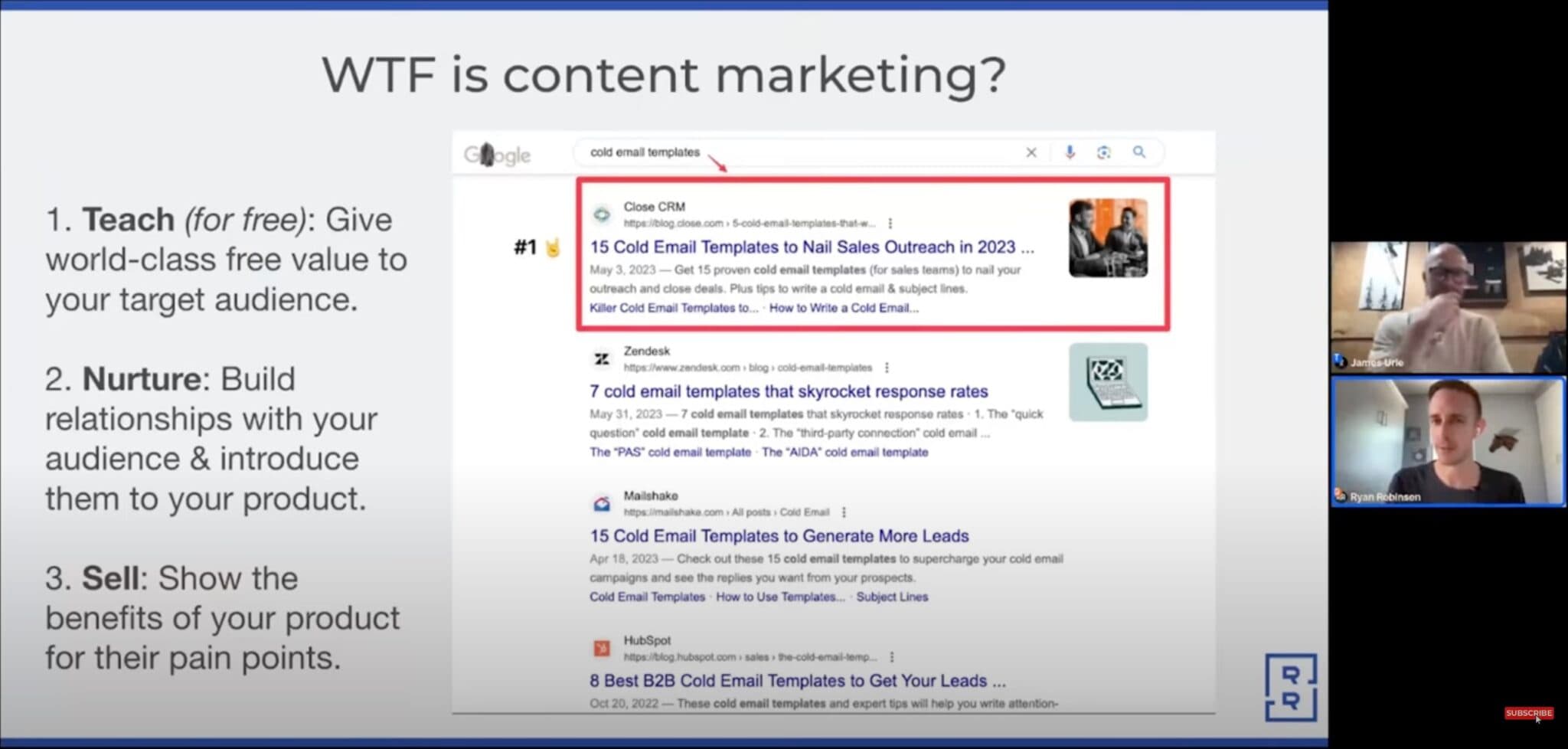Click the HubSpot favicon
The height and width of the screenshot is (749, 1568).
coord(602,647)
